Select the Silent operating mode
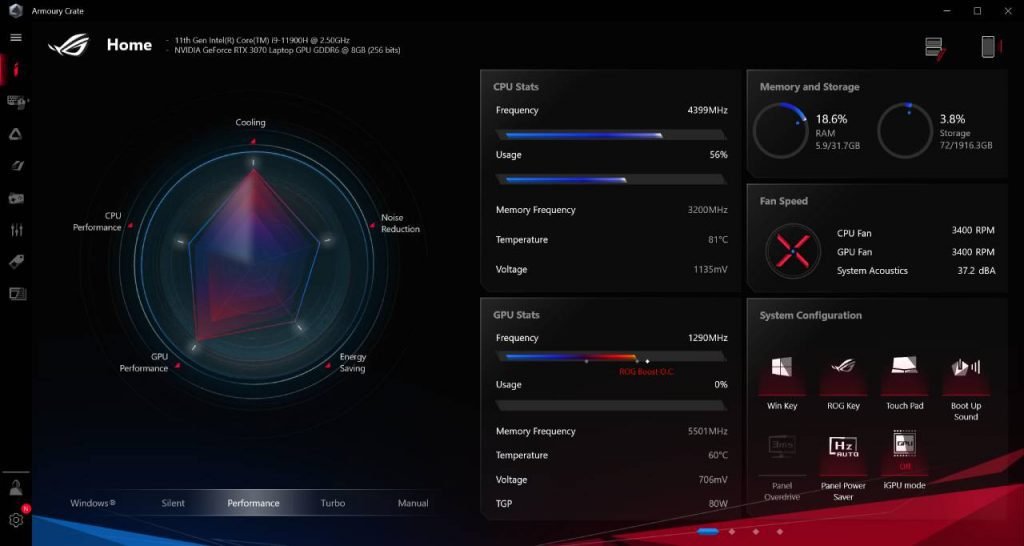Viewport: 1024px width, 546px height. pyautogui.click(x=173, y=503)
